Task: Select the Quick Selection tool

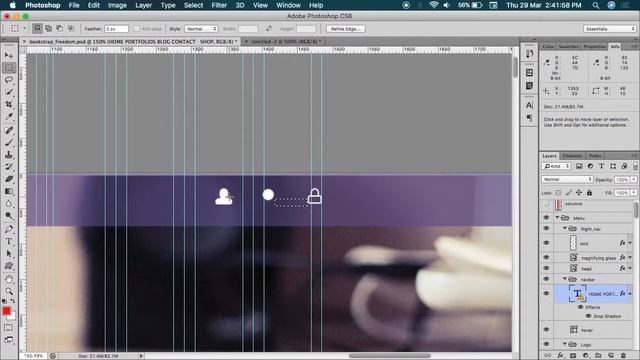Action: click(9, 92)
